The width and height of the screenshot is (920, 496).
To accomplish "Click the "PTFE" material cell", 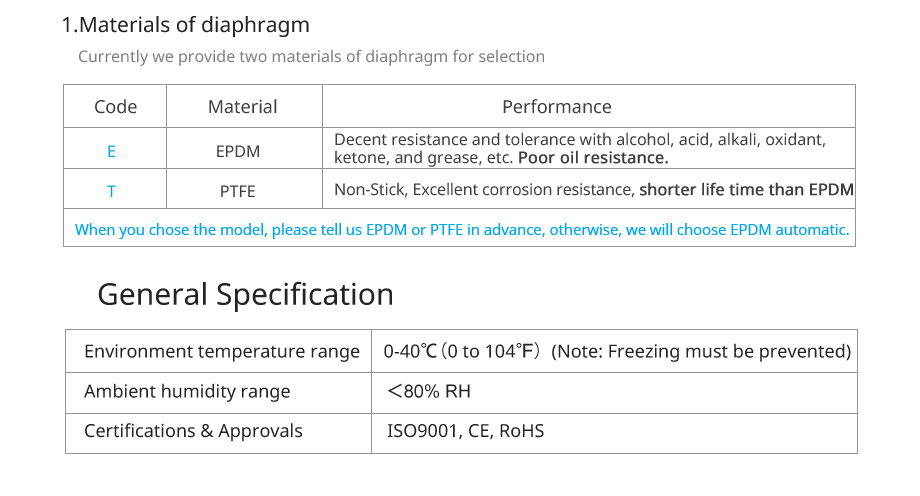I will click(x=238, y=191).
